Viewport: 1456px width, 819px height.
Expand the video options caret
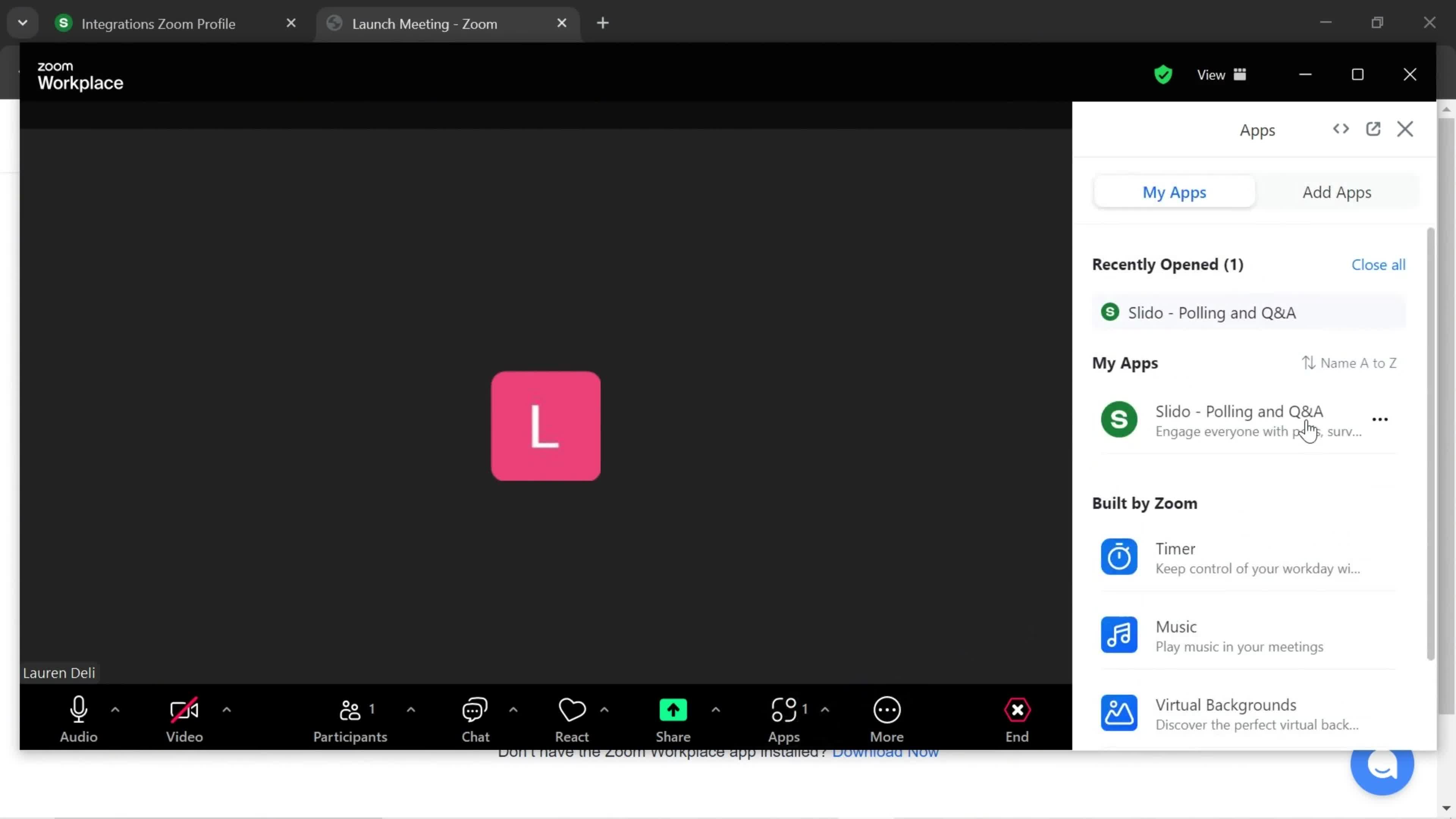(x=227, y=709)
